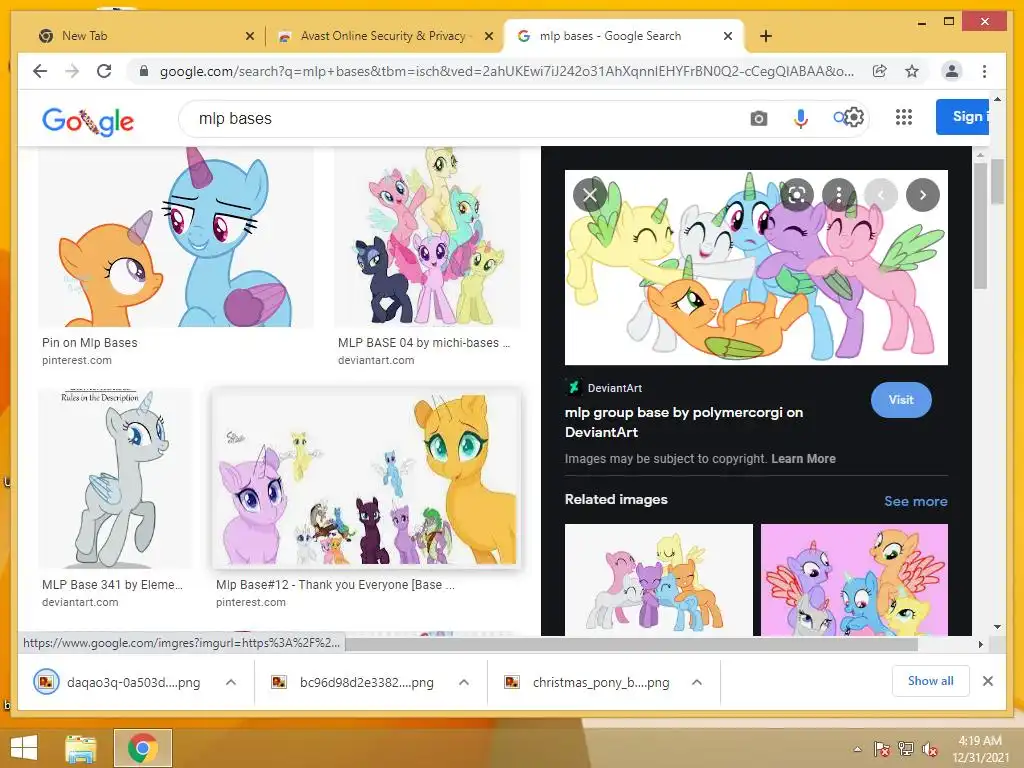Click page horizontal scrollbar thumb
Viewport: 1024px width, 768px height.
tap(631, 645)
